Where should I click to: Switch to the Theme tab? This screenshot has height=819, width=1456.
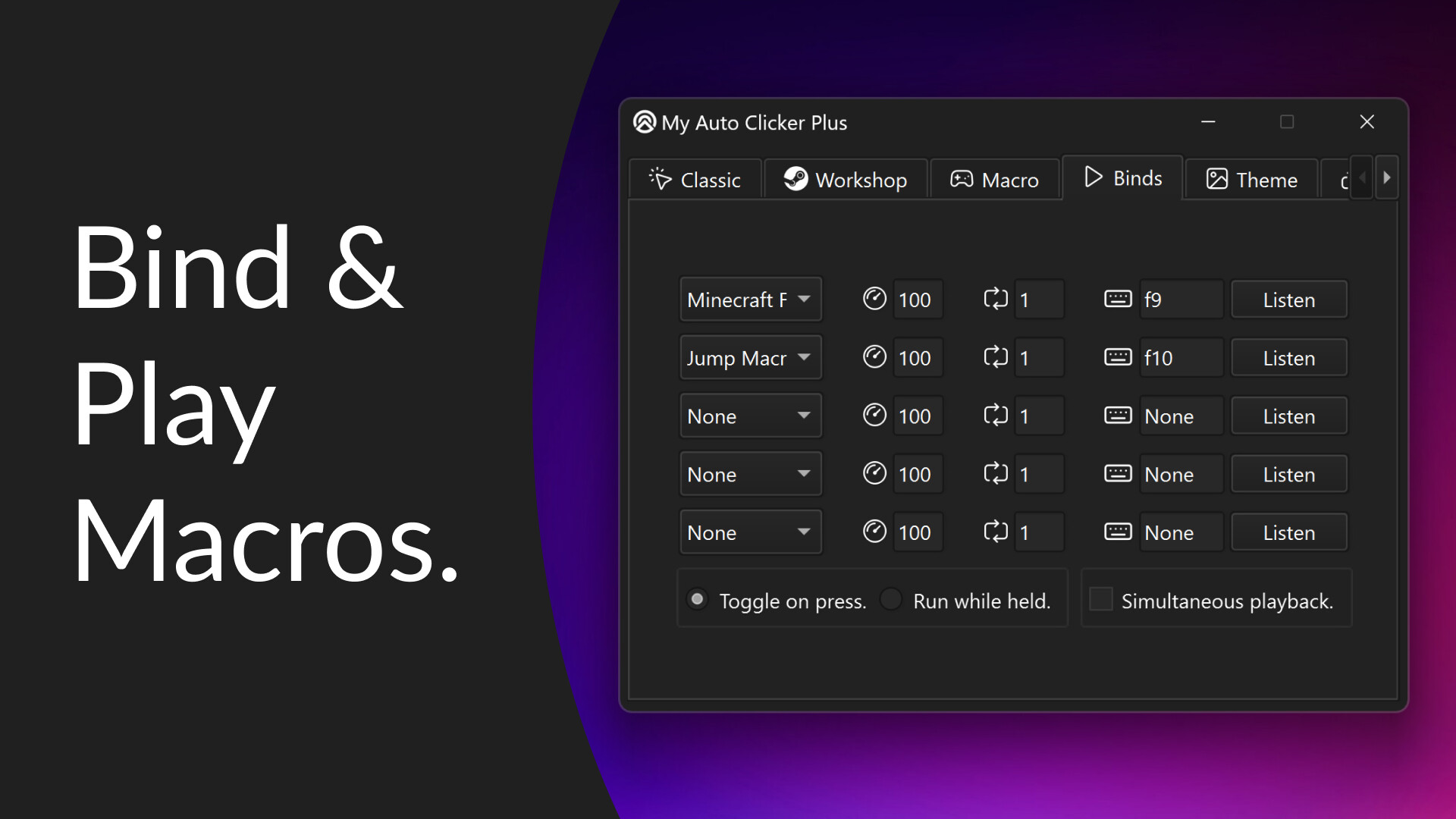(x=1252, y=180)
